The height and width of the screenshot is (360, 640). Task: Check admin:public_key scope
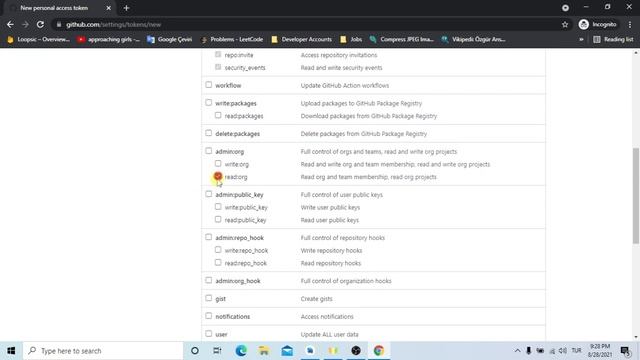click(209, 194)
